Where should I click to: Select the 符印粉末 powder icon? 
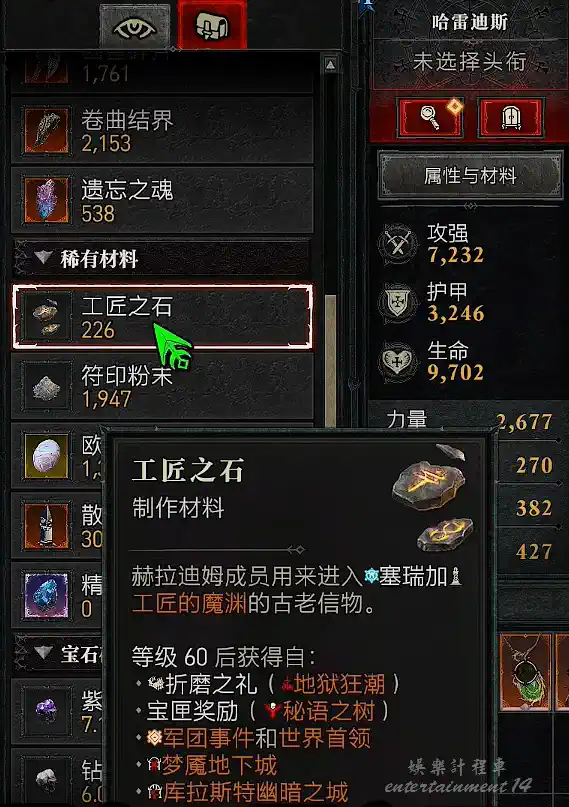[x=46, y=387]
